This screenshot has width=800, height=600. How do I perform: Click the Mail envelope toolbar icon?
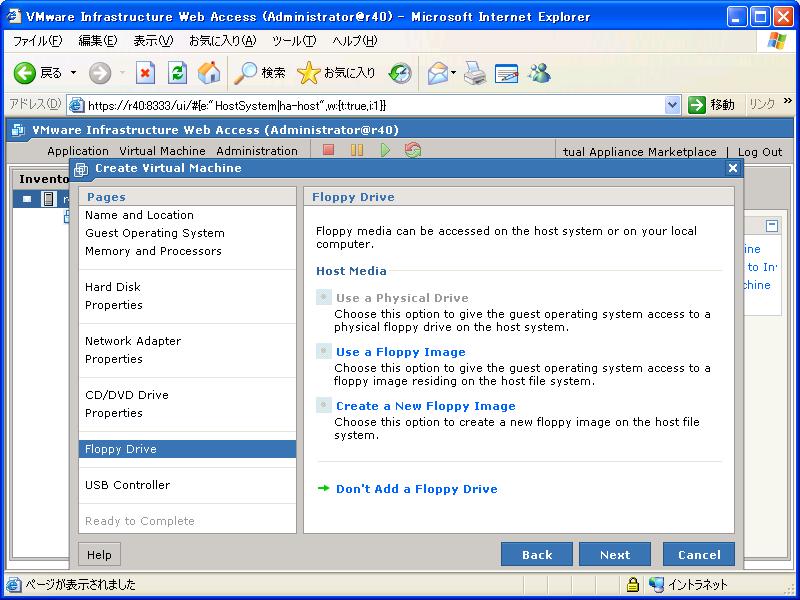[437, 73]
